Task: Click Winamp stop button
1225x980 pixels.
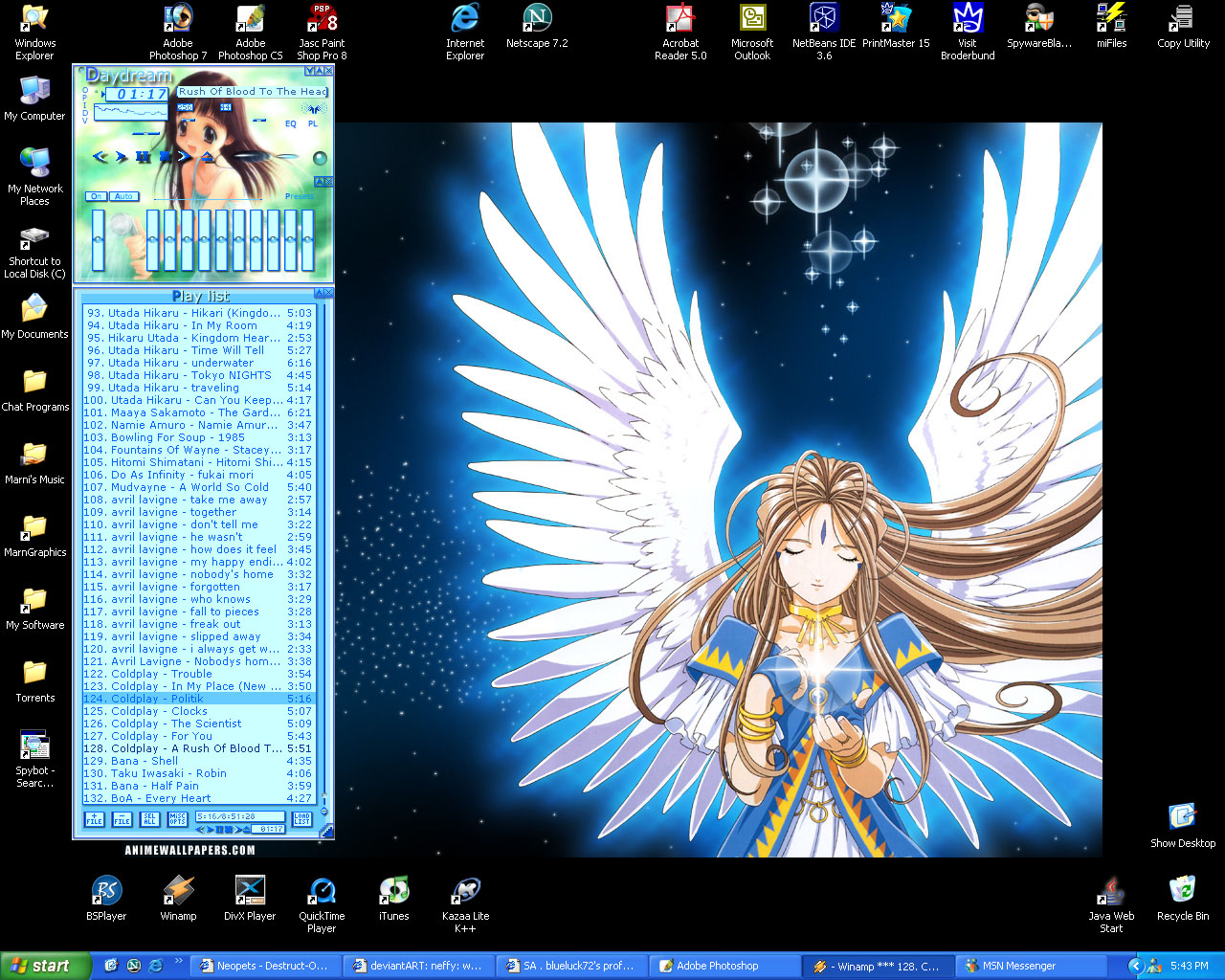Action: (166, 156)
